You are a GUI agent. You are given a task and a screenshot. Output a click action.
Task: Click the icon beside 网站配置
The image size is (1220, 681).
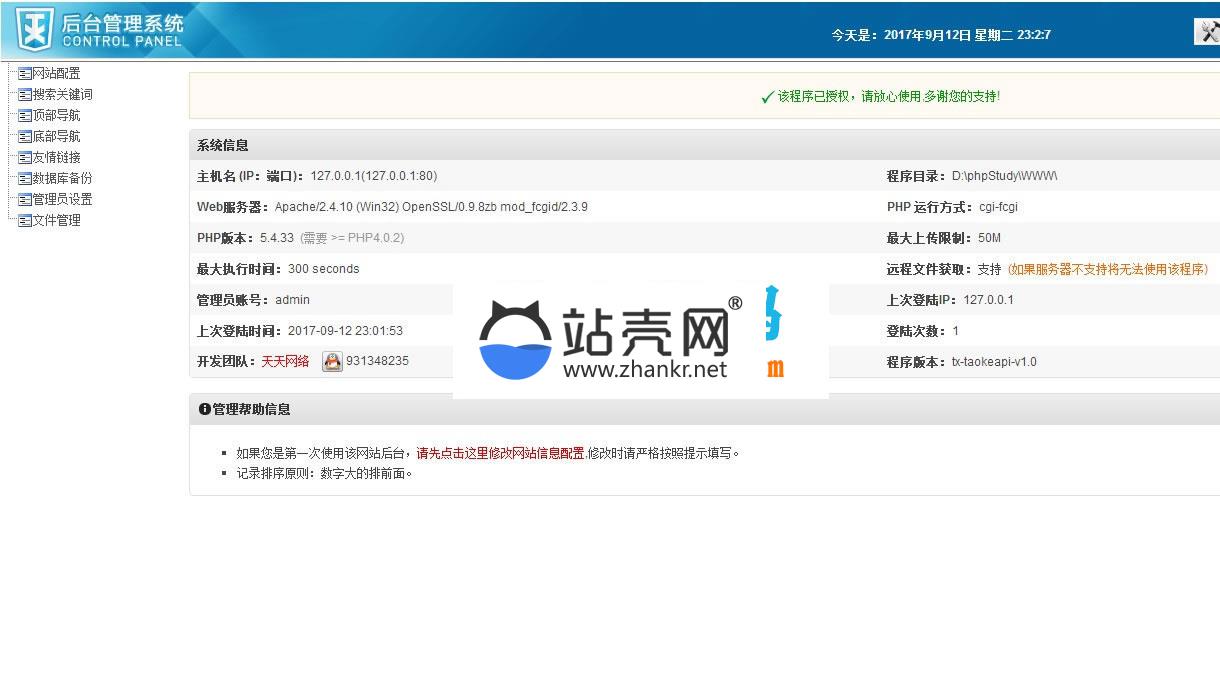24,73
